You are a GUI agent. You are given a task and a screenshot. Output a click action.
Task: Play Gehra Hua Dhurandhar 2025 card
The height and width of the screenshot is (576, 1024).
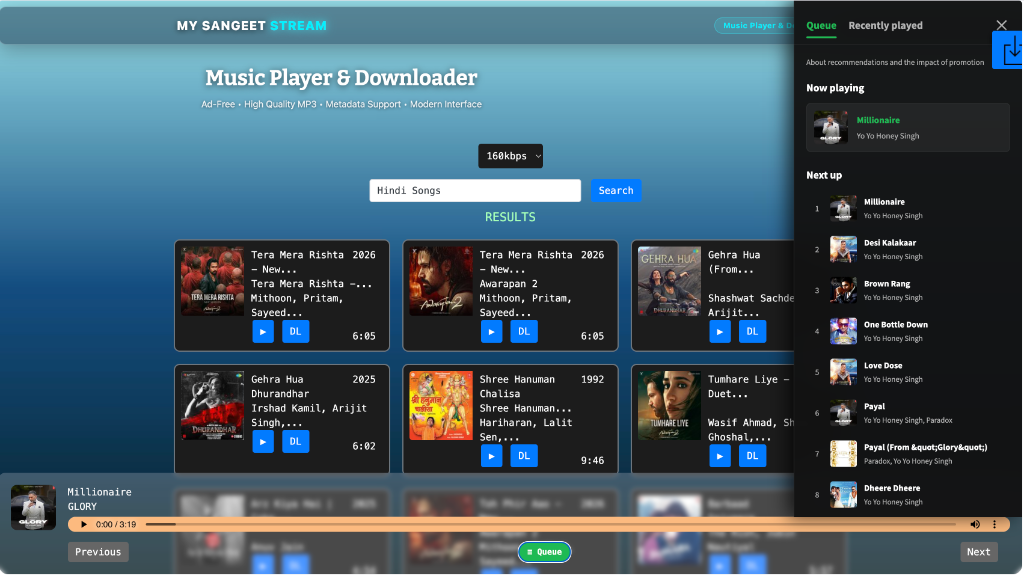coord(263,442)
